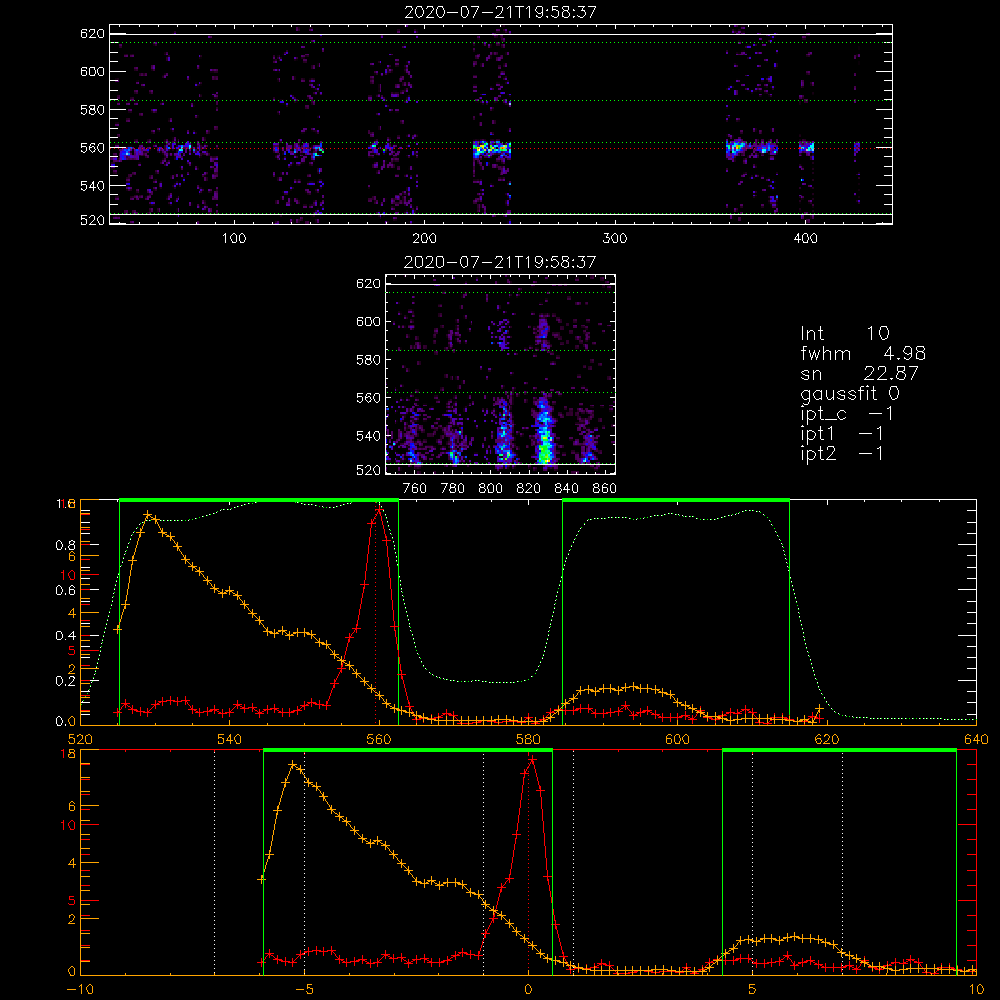Click x-axis label 400 on top spectrogram
The image size is (1000, 1000).
point(805,239)
